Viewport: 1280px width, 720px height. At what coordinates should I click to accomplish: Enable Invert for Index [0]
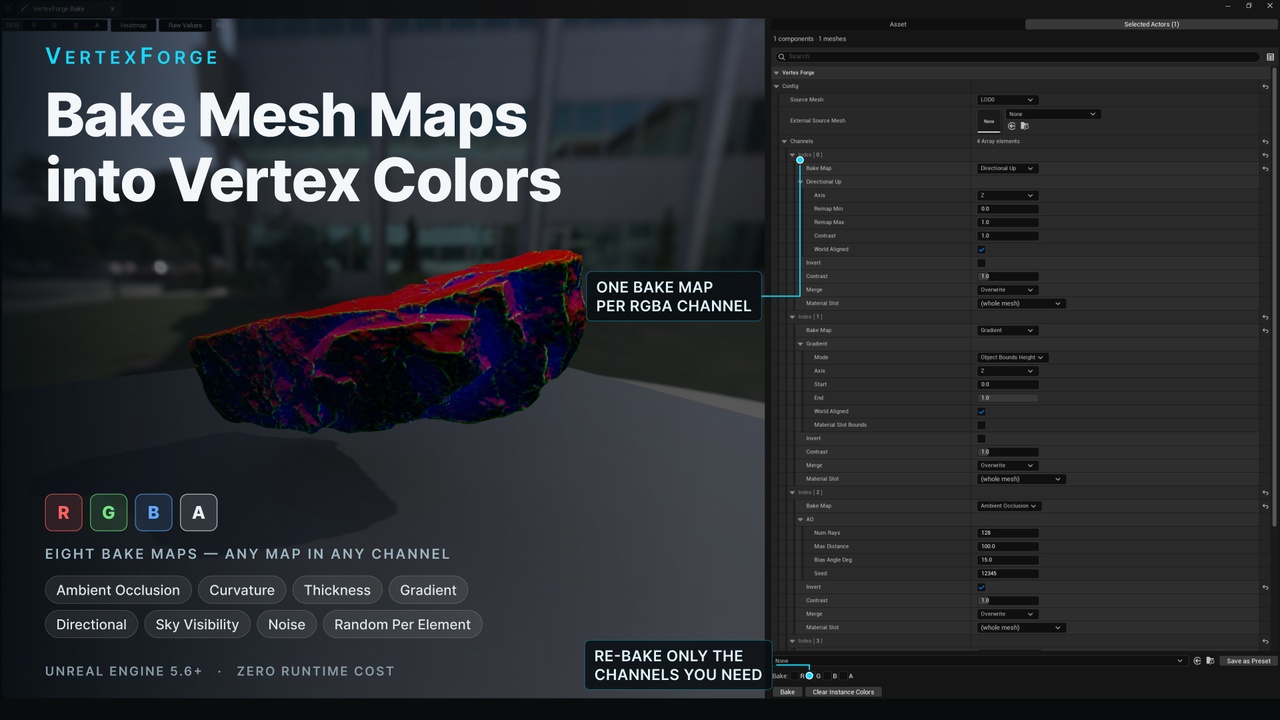click(x=981, y=263)
